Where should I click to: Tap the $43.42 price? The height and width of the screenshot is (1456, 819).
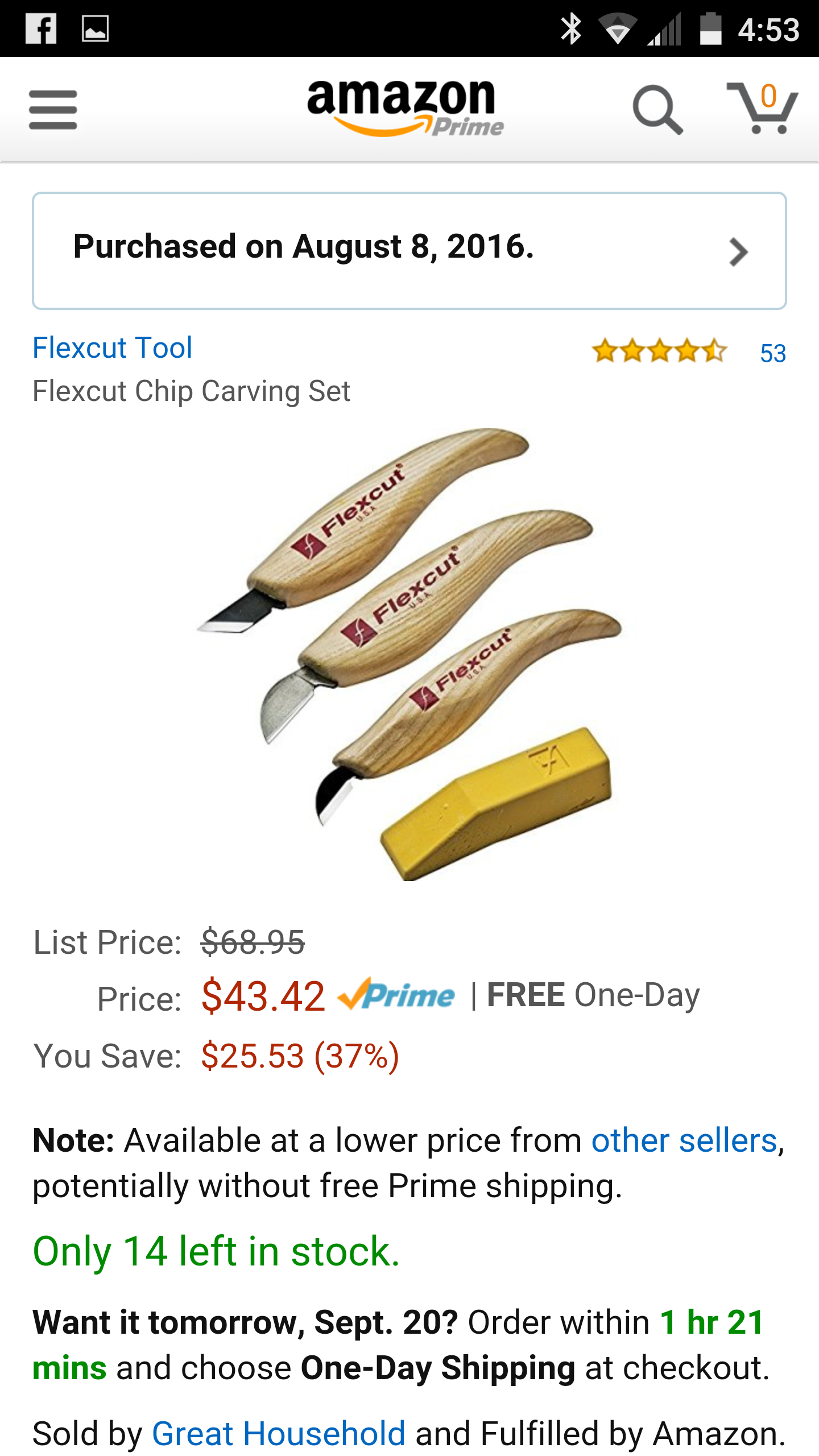click(263, 996)
